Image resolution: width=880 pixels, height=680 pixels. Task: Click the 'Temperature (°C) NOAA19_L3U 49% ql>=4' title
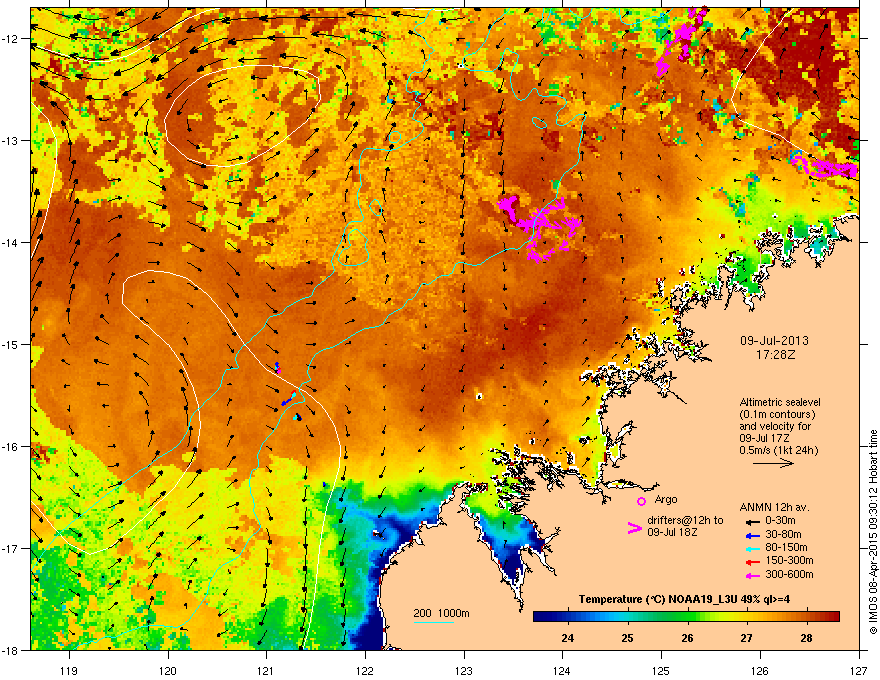(684, 599)
